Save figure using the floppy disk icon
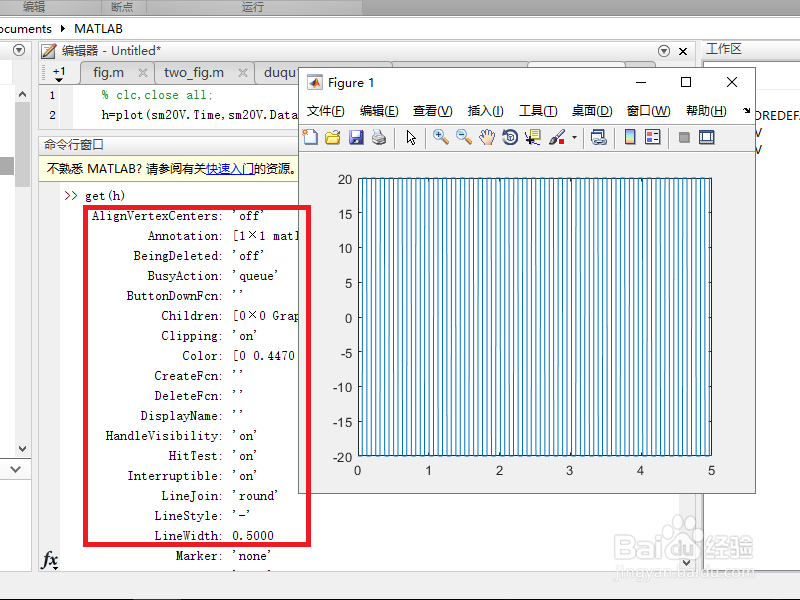This screenshot has height=600, width=800. (x=356, y=137)
